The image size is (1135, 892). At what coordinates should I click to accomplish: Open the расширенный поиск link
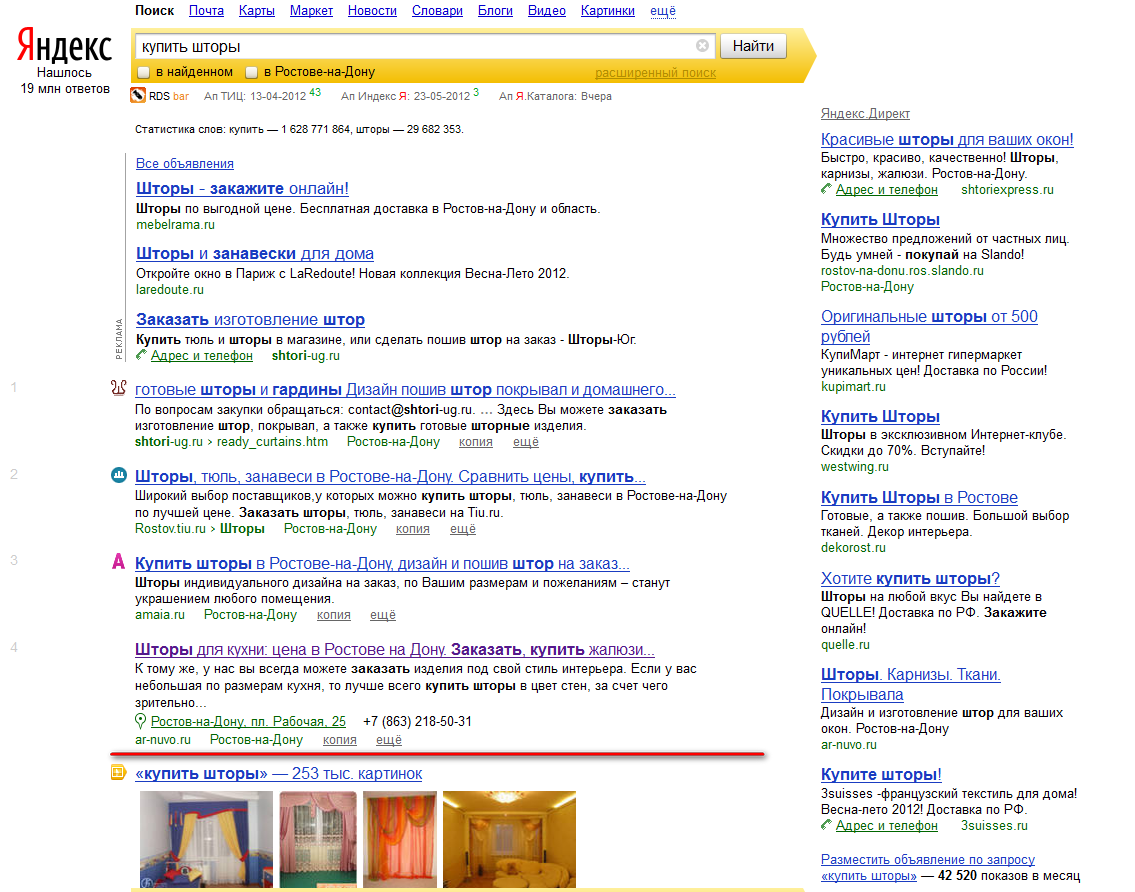655,72
